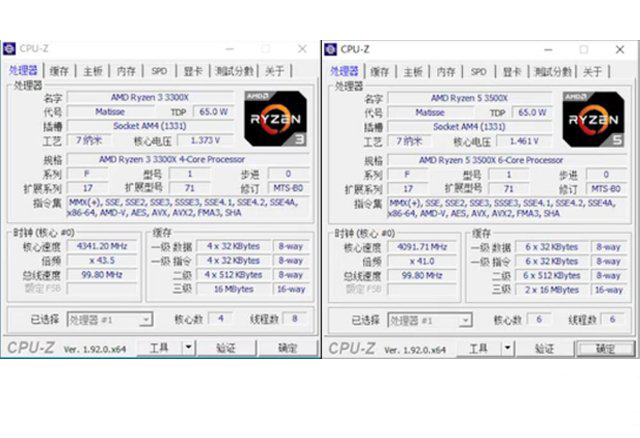Screen dimensions: 640x438
Task: Click TDP 65.0 W in left window
Action: click(213, 111)
